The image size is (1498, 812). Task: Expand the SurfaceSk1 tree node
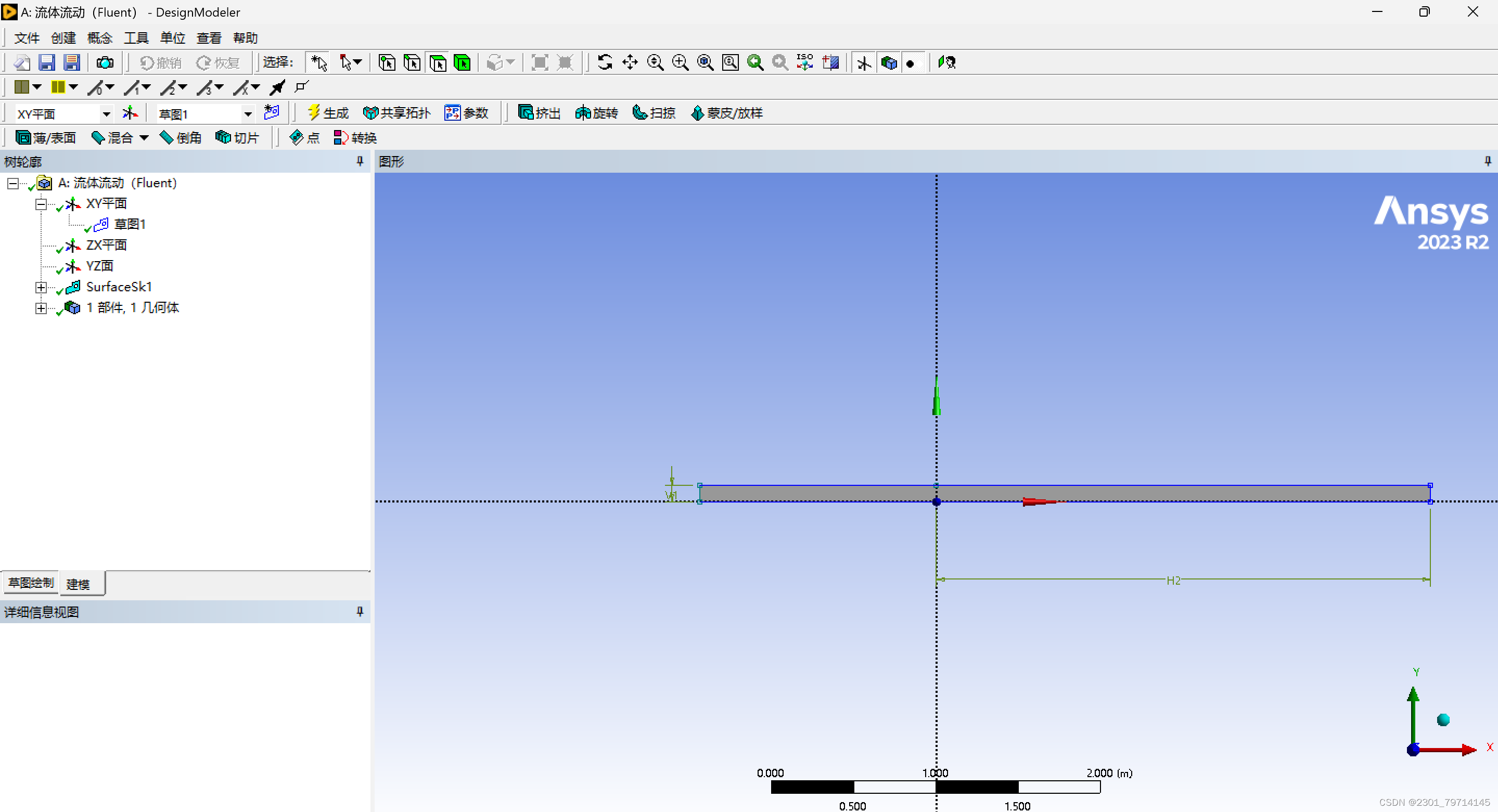tap(41, 287)
